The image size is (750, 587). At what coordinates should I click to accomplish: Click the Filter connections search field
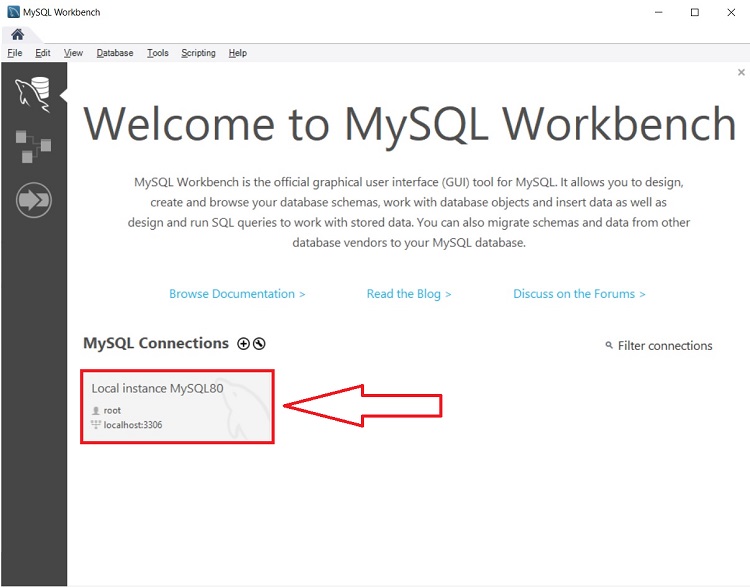coord(665,345)
